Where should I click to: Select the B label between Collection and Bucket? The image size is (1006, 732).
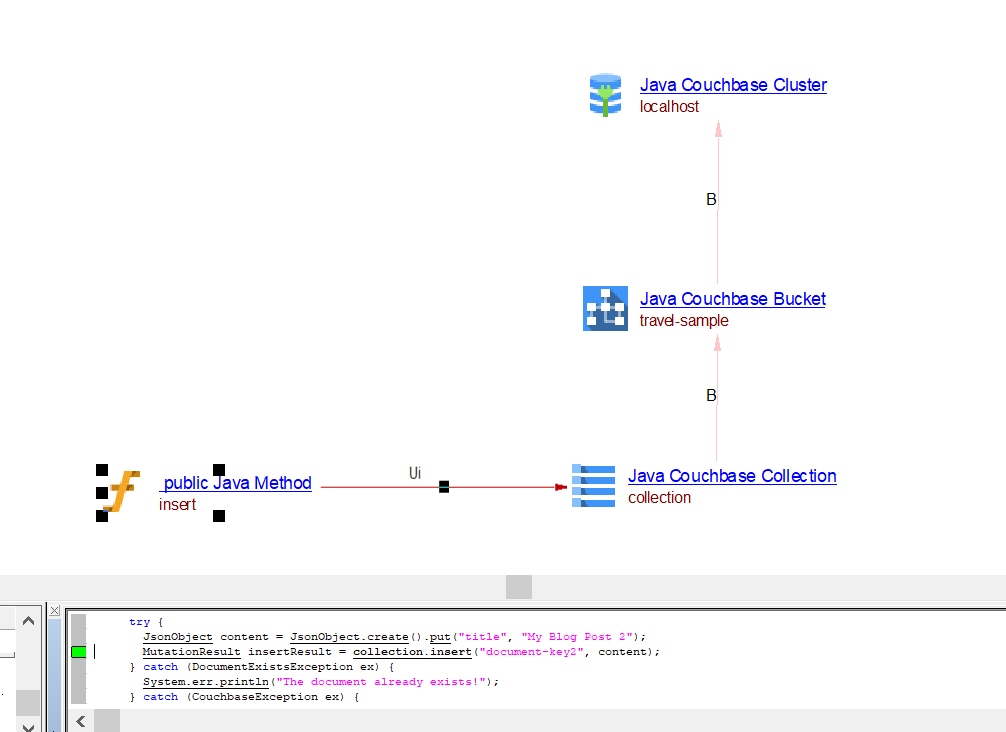tap(711, 396)
